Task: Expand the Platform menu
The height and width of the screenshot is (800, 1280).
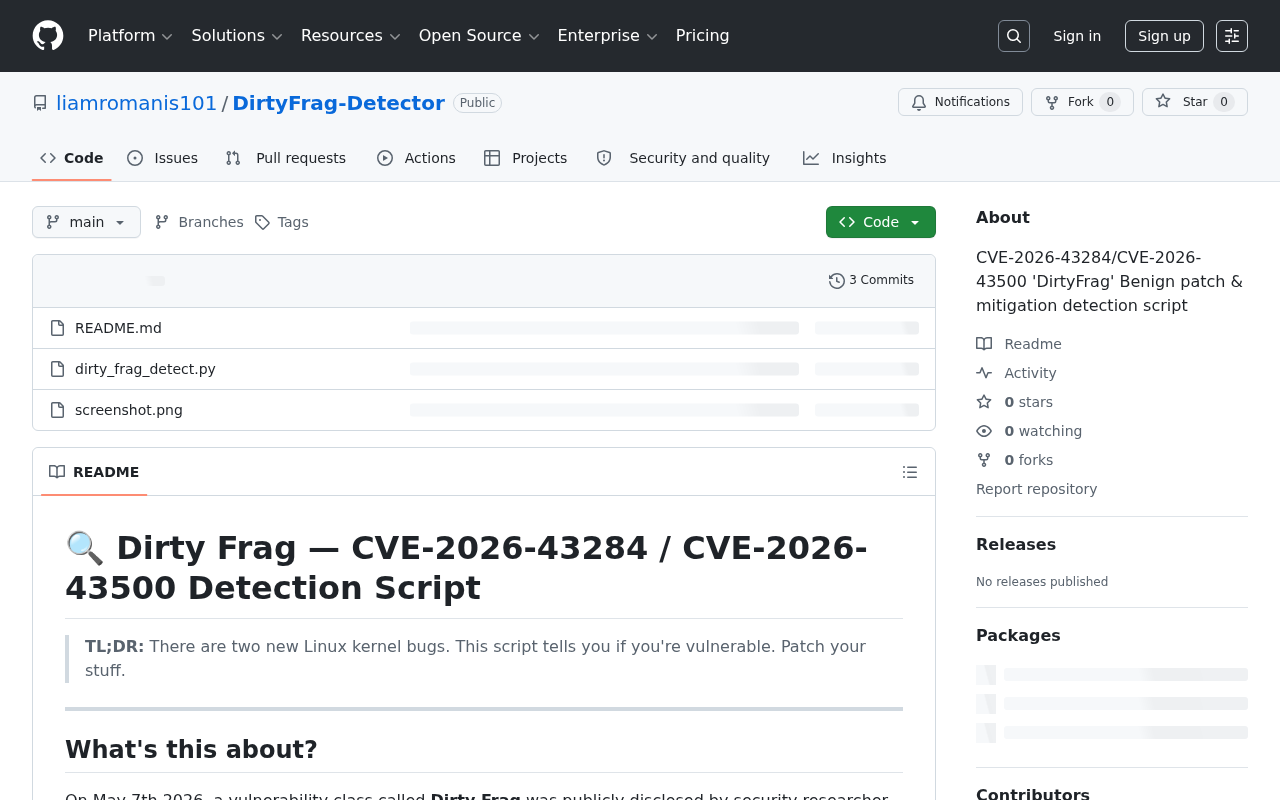Action: 130,36
